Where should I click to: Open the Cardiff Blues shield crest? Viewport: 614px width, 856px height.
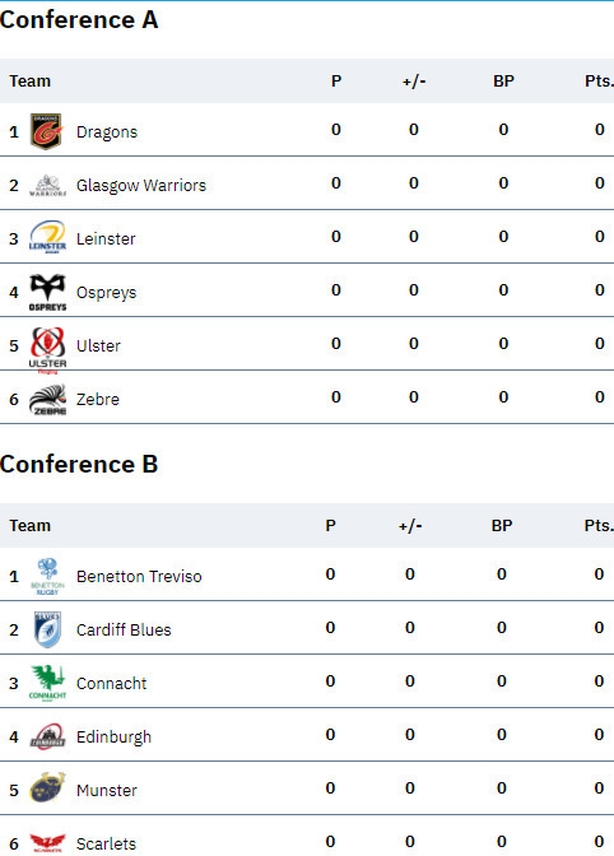(x=47, y=629)
